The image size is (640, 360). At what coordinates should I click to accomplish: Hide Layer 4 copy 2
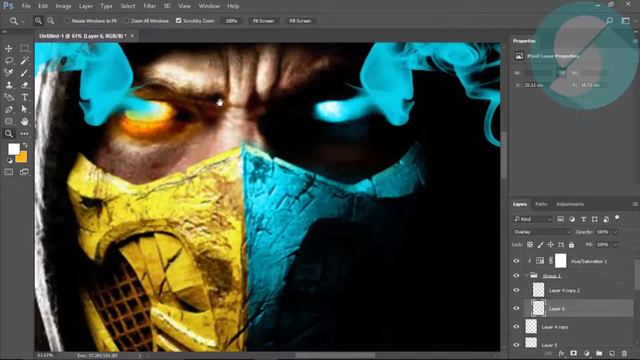pos(516,290)
